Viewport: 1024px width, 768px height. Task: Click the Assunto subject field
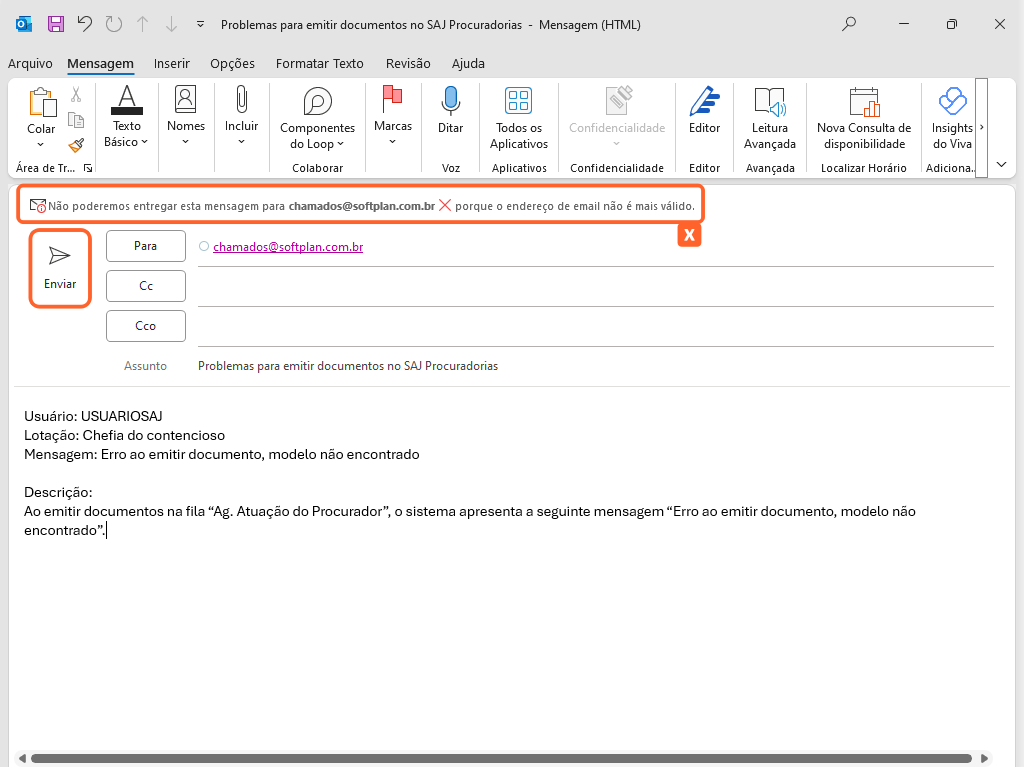pos(596,366)
